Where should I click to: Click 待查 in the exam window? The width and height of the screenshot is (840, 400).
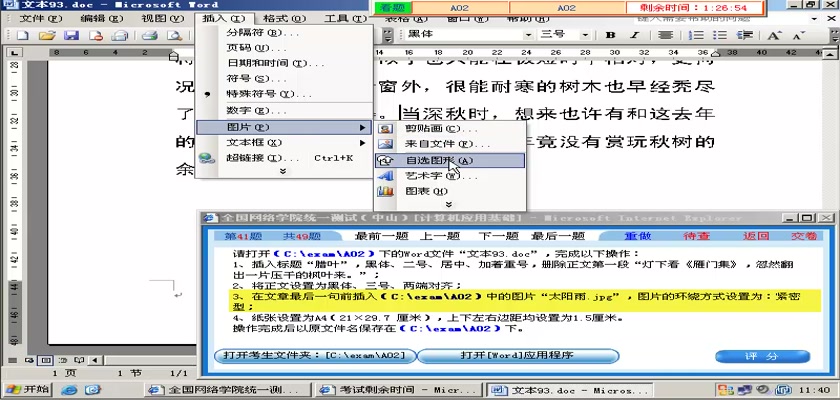696,236
